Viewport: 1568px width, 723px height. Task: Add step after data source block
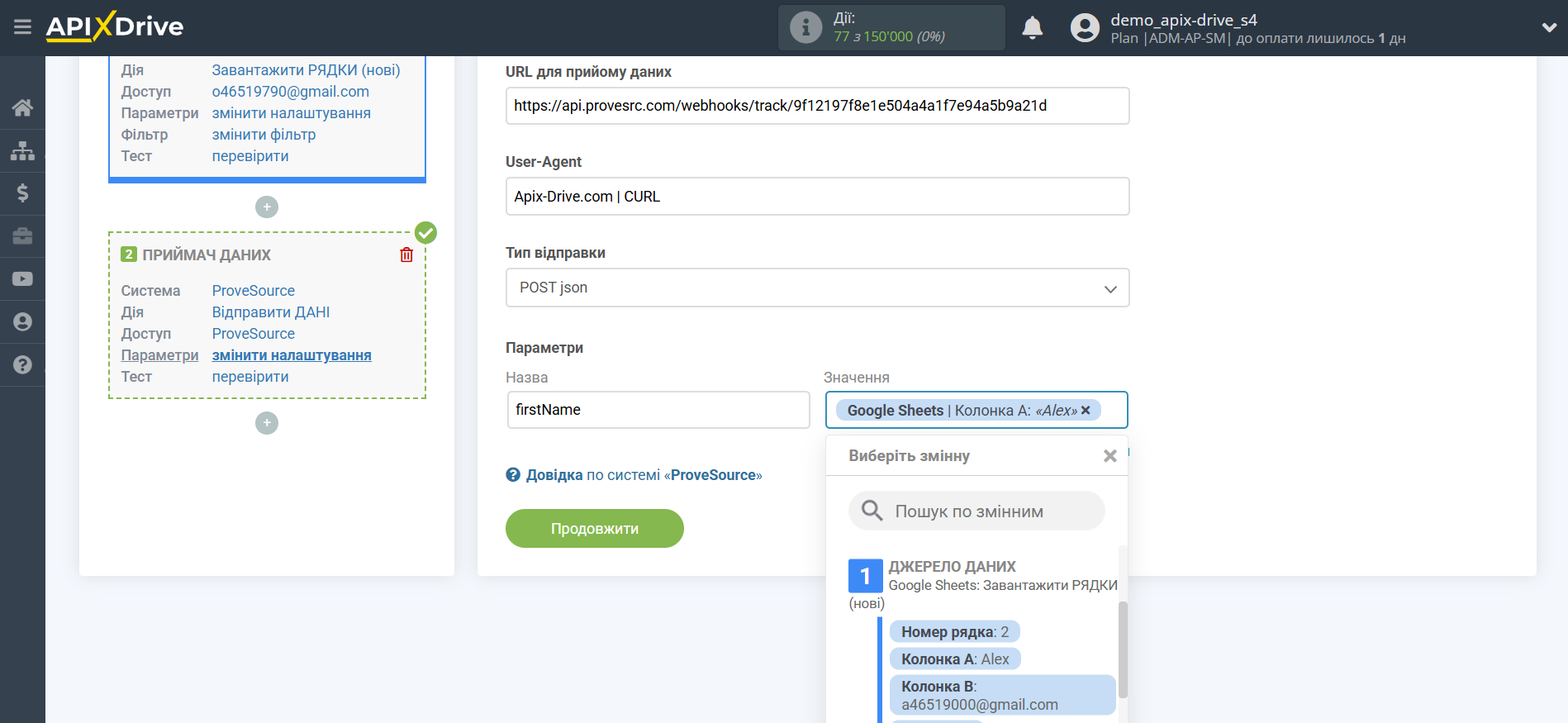[x=267, y=207]
